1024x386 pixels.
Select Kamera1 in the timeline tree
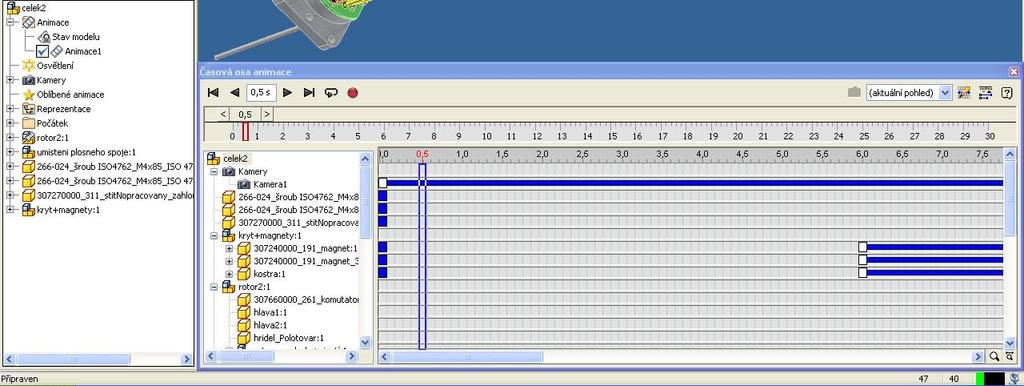(x=270, y=184)
